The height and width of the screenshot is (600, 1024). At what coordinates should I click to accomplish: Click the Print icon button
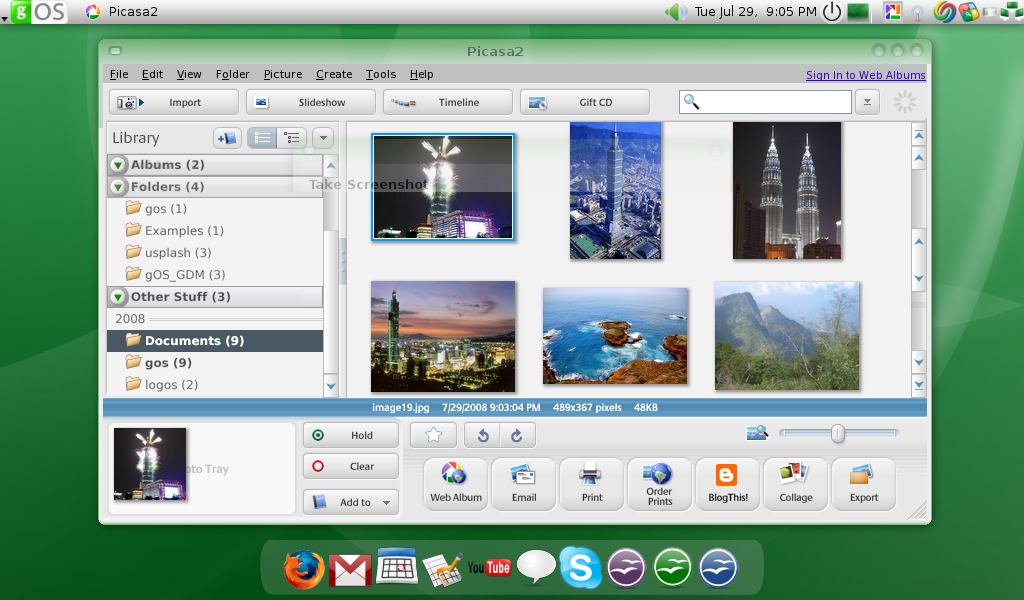591,484
